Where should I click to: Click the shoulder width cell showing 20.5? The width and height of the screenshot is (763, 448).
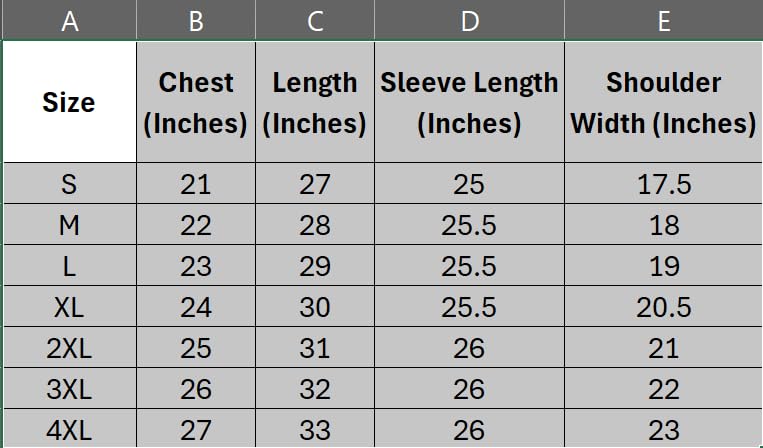663,307
